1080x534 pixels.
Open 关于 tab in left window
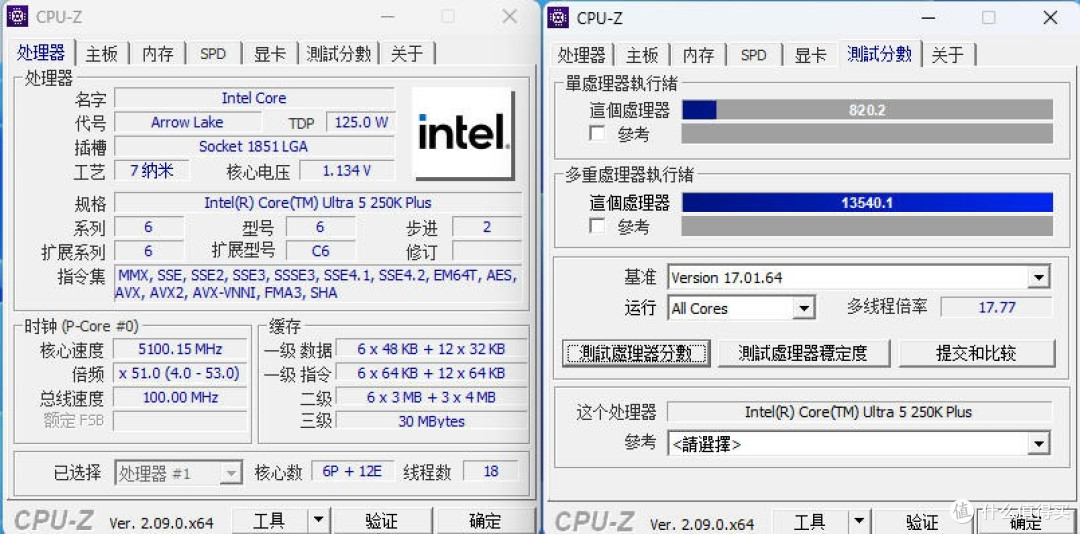point(407,54)
